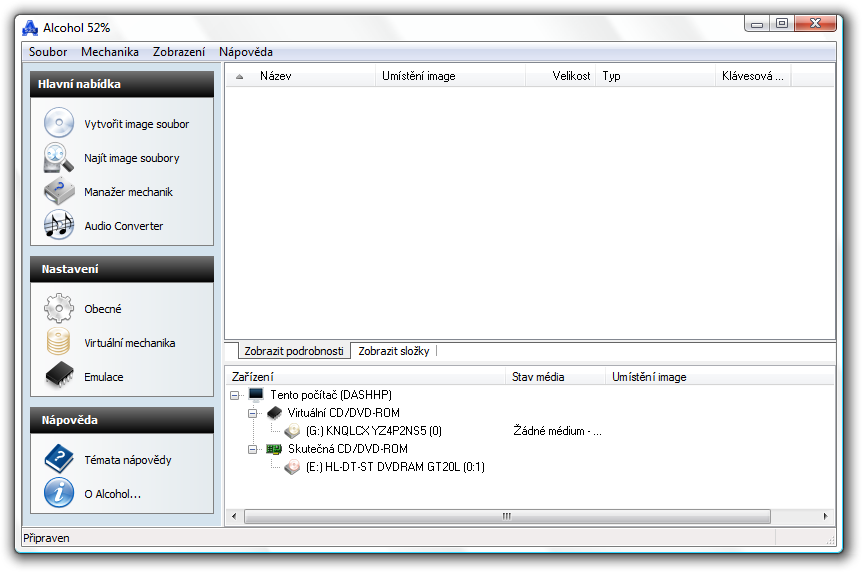Click the horizontal scrollbar thumb
Screen dimensions: 862x572
(507, 516)
